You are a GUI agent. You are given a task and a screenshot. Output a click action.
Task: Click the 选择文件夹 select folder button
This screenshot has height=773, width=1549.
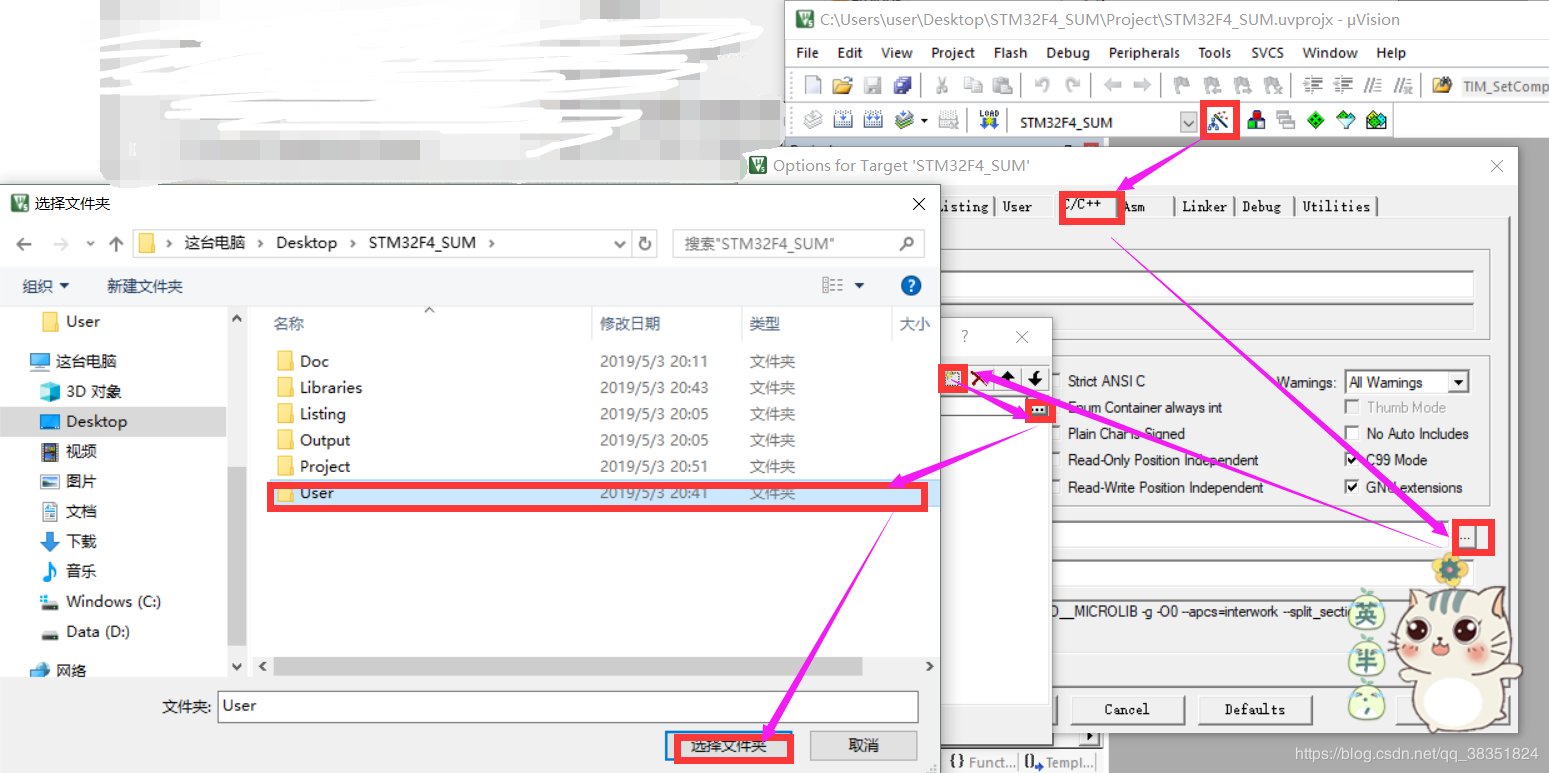(x=729, y=746)
